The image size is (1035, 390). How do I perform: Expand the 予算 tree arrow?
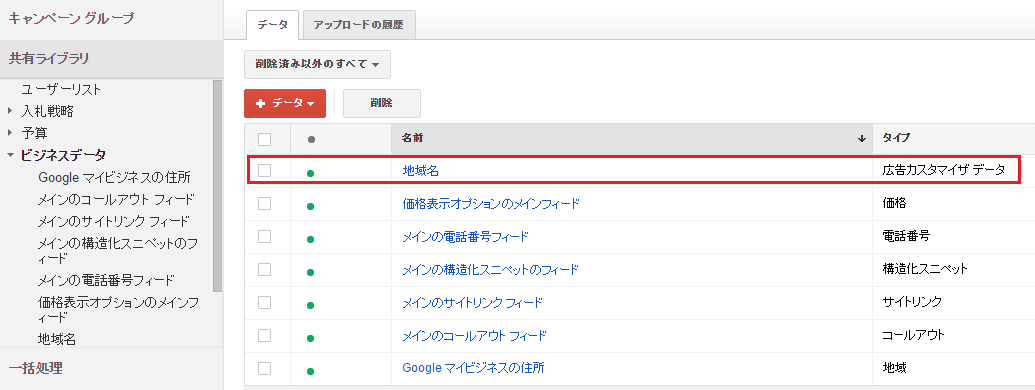click(10, 133)
